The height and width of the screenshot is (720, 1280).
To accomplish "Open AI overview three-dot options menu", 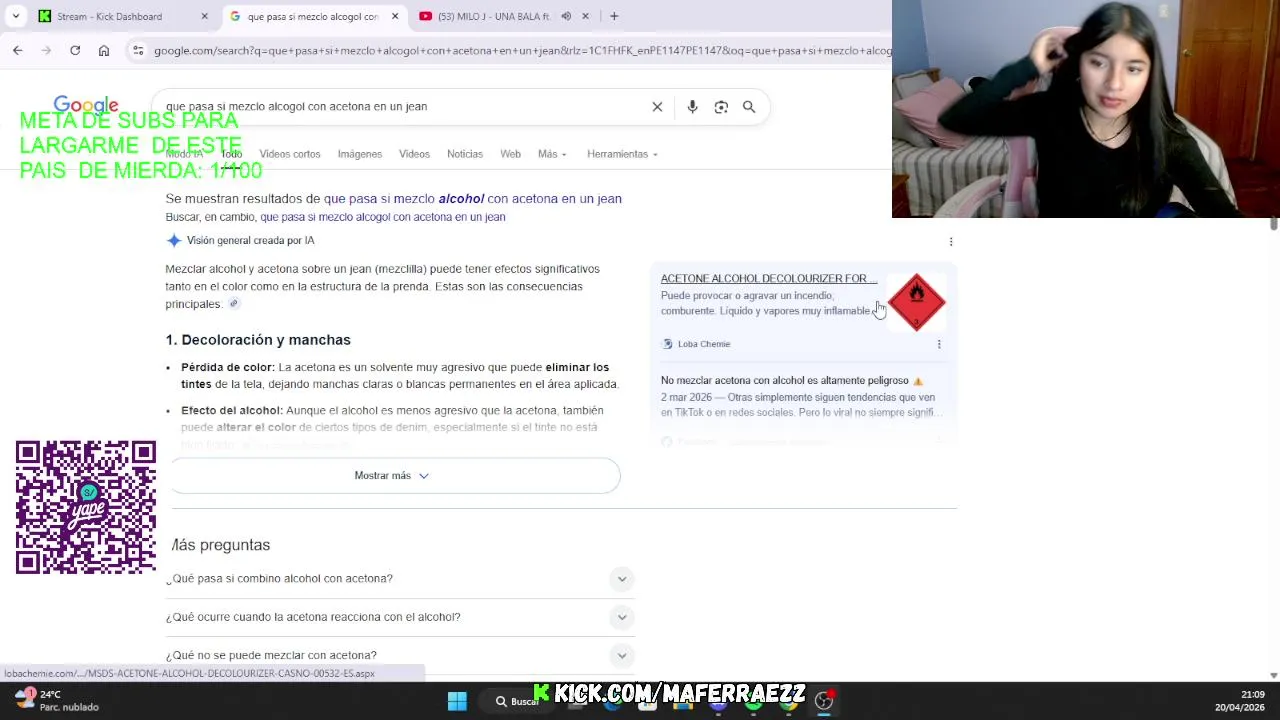I will (x=951, y=241).
